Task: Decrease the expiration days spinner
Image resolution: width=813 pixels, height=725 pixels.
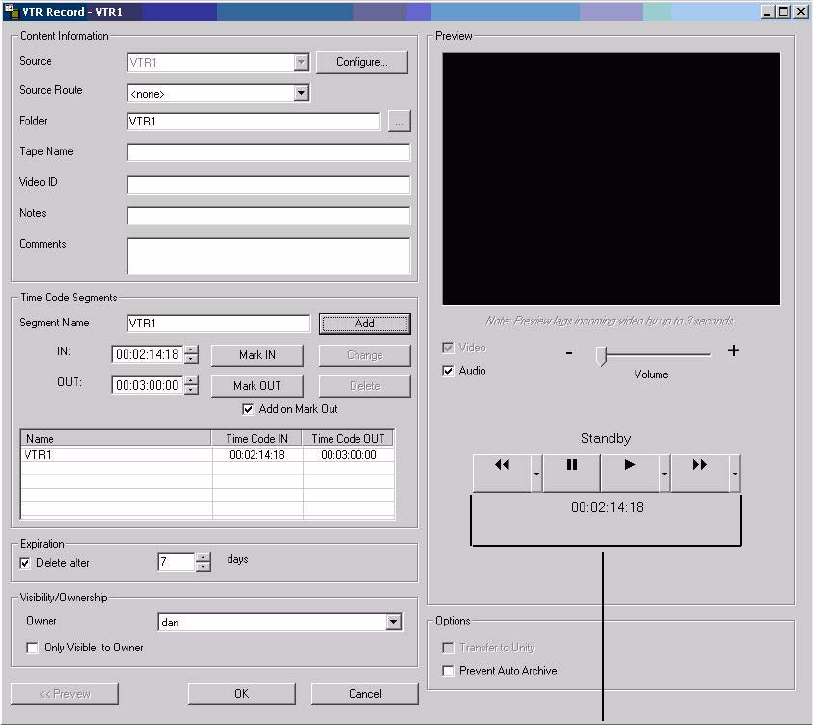Action: click(203, 567)
